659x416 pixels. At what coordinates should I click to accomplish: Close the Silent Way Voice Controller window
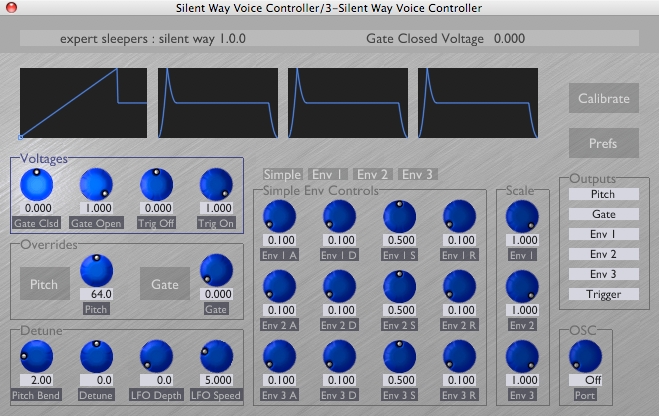click(11, 7)
